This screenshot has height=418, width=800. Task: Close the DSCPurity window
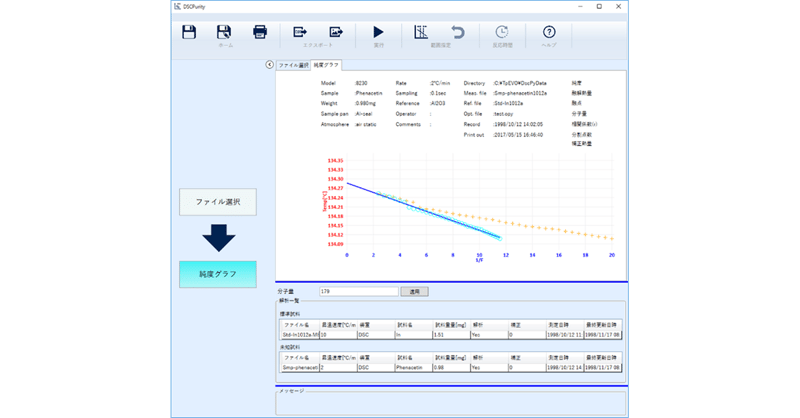click(x=618, y=7)
